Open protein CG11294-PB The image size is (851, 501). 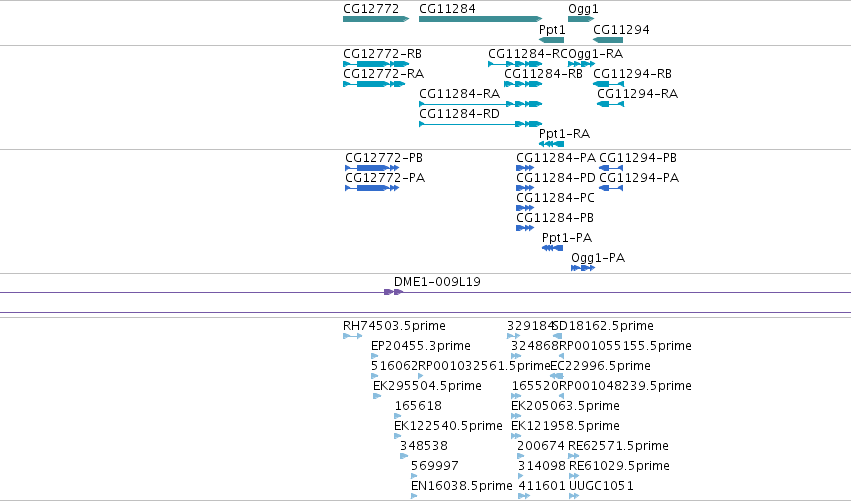638,158
